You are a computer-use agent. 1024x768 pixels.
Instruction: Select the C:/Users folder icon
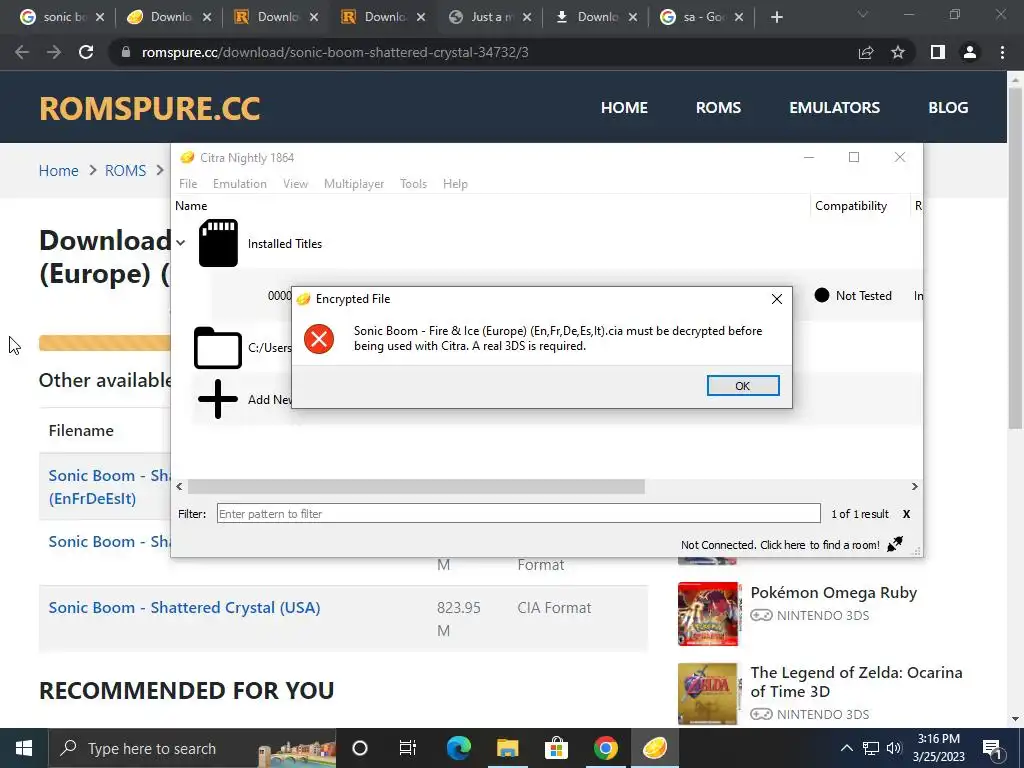coord(218,347)
